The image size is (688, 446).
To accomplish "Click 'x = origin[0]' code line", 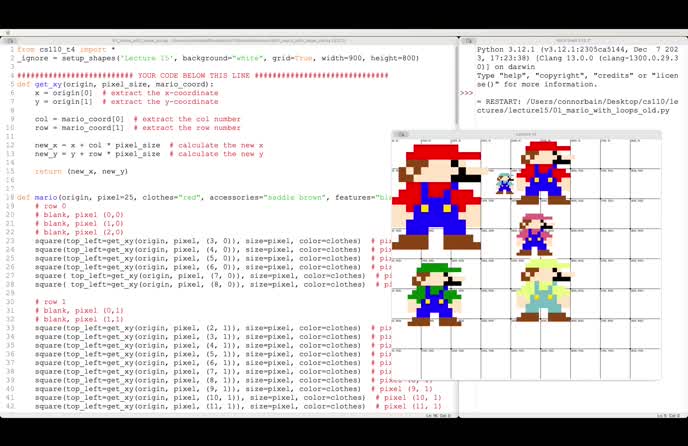I will tap(126, 93).
